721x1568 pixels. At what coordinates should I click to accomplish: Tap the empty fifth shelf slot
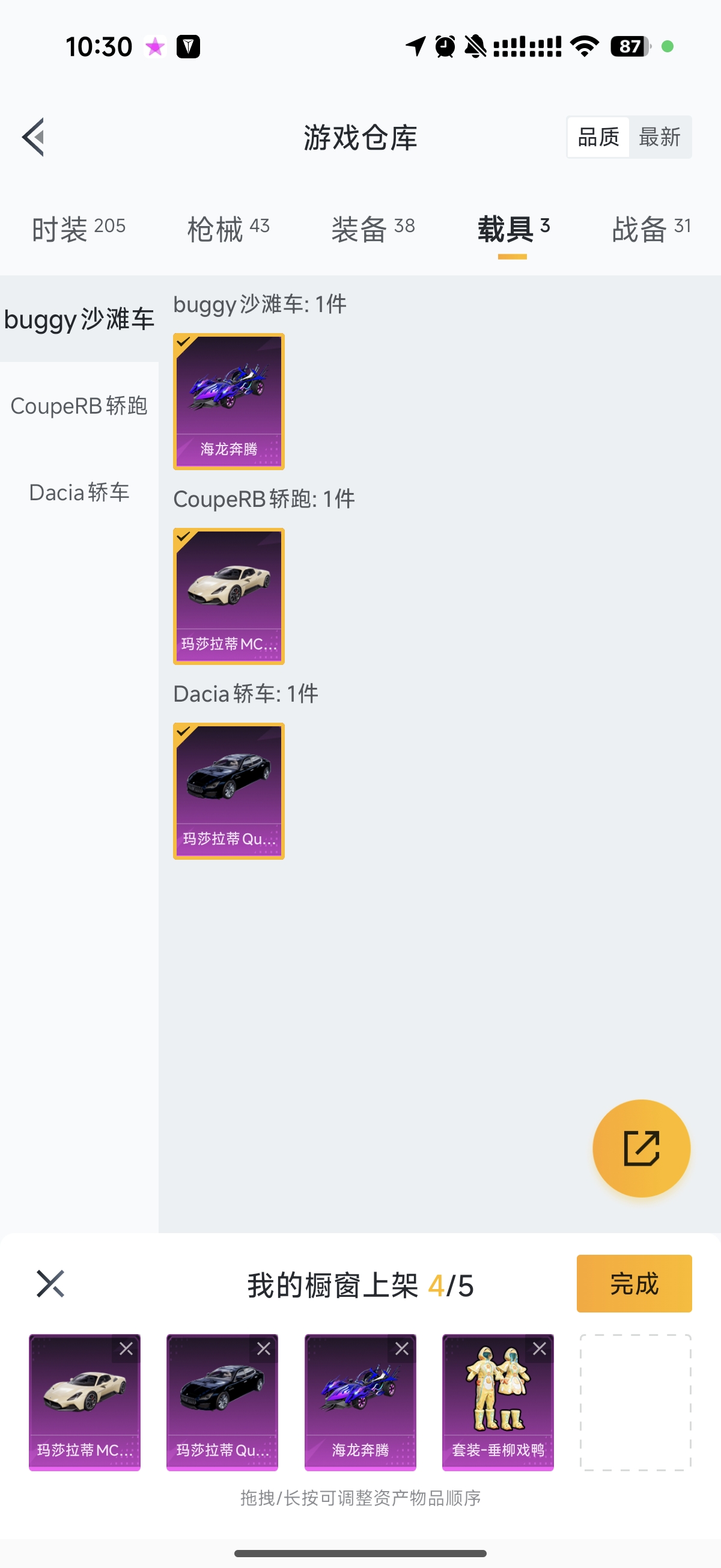[635, 1402]
